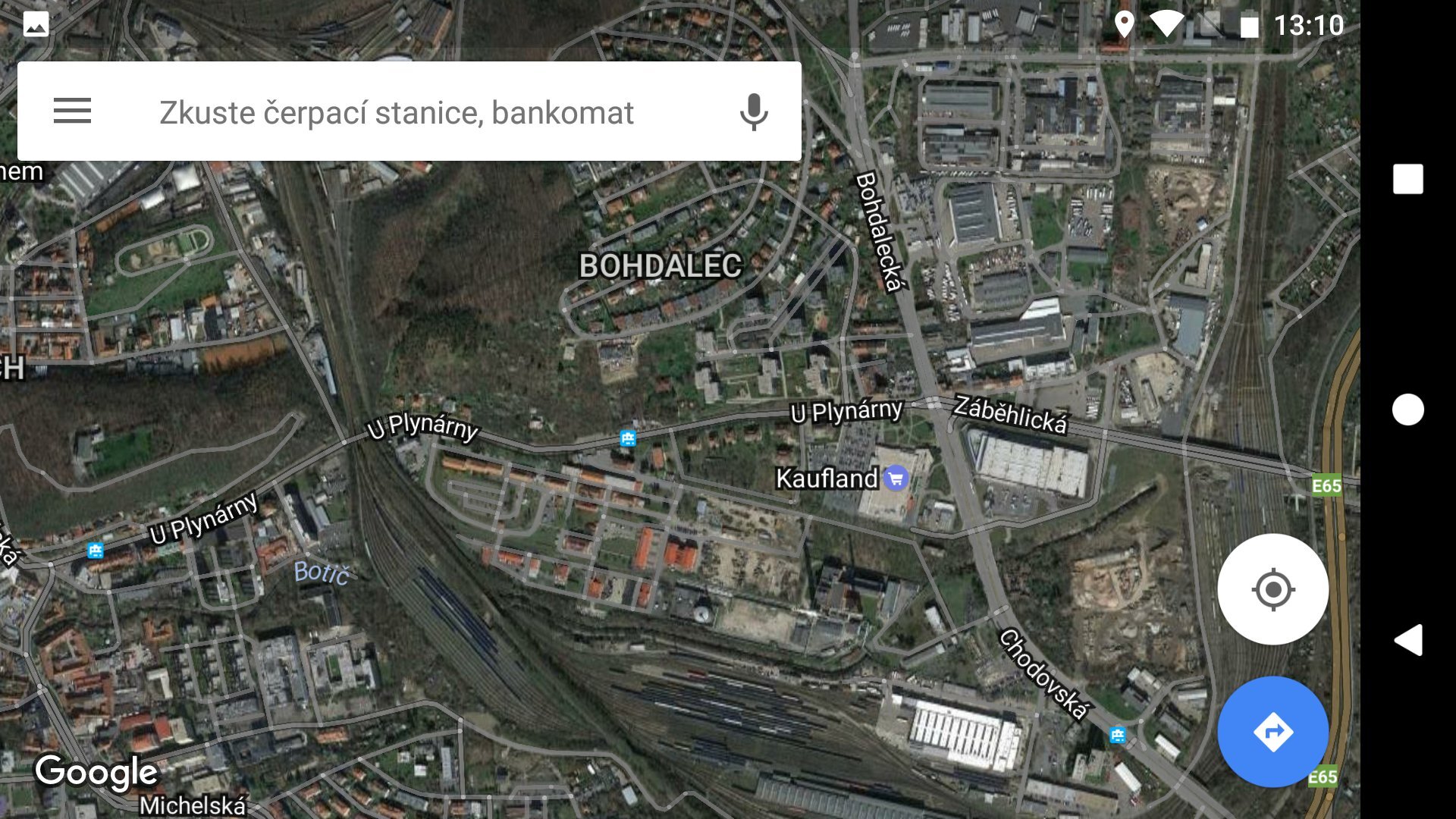Image resolution: width=1456 pixels, height=819 pixels.
Task: Tap the transit stop icon near Chodovská
Action: pyautogui.click(x=1117, y=734)
